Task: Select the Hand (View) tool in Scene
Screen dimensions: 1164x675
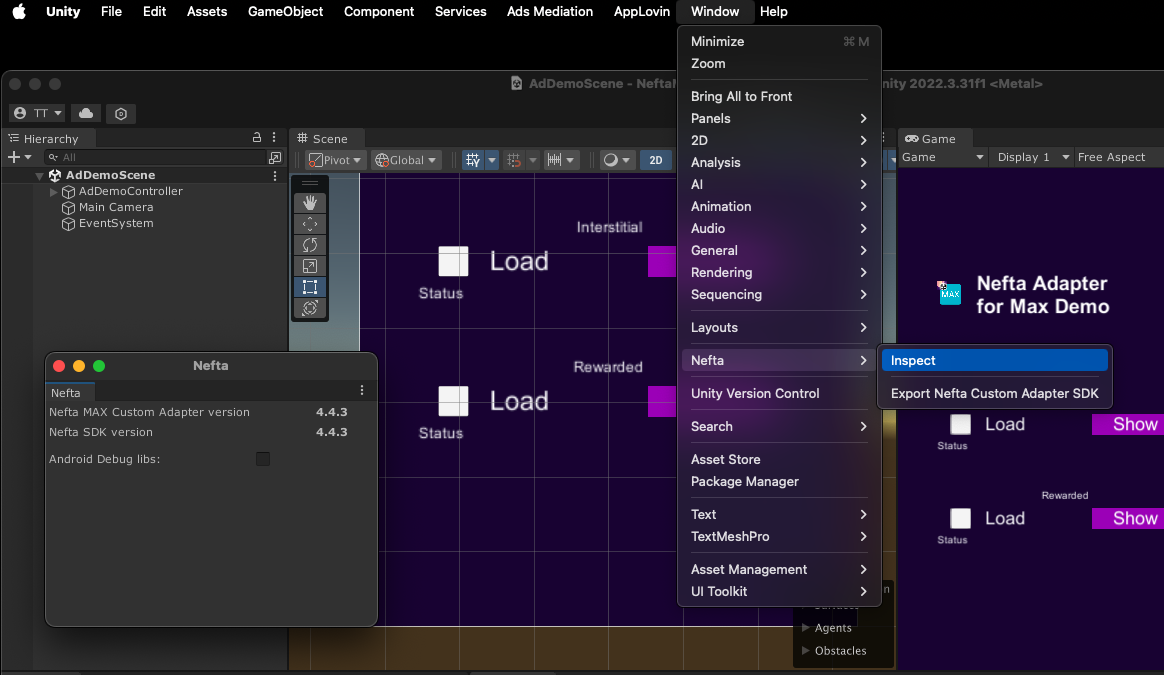Action: 310,202
